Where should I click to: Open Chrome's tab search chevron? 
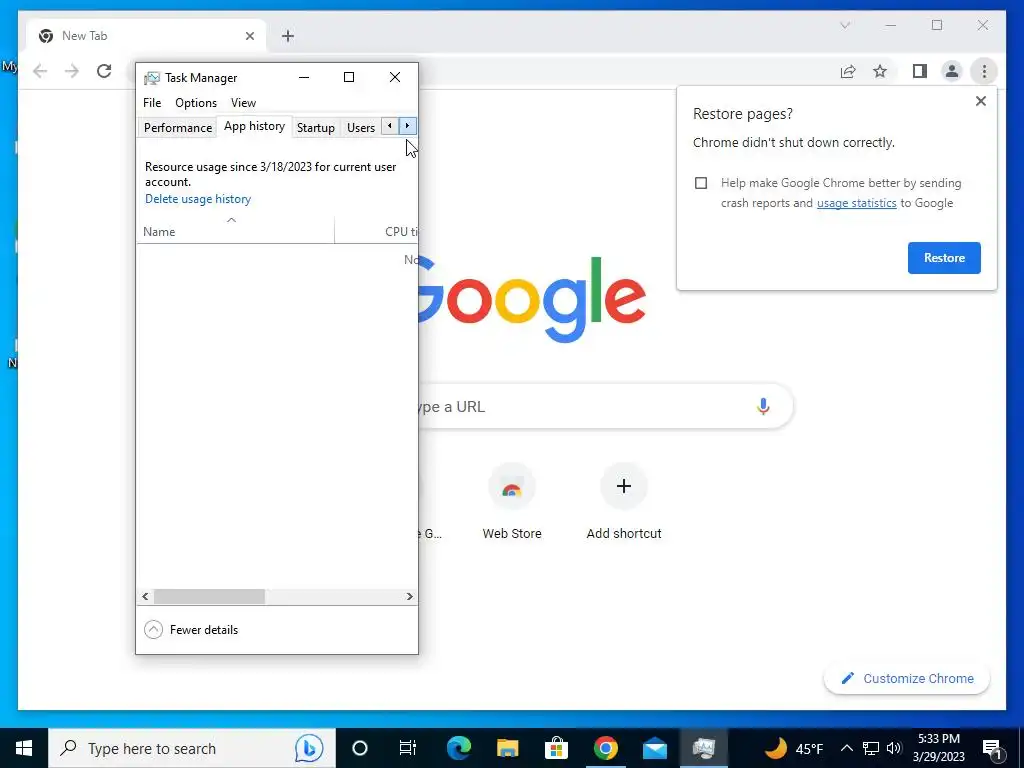point(845,25)
